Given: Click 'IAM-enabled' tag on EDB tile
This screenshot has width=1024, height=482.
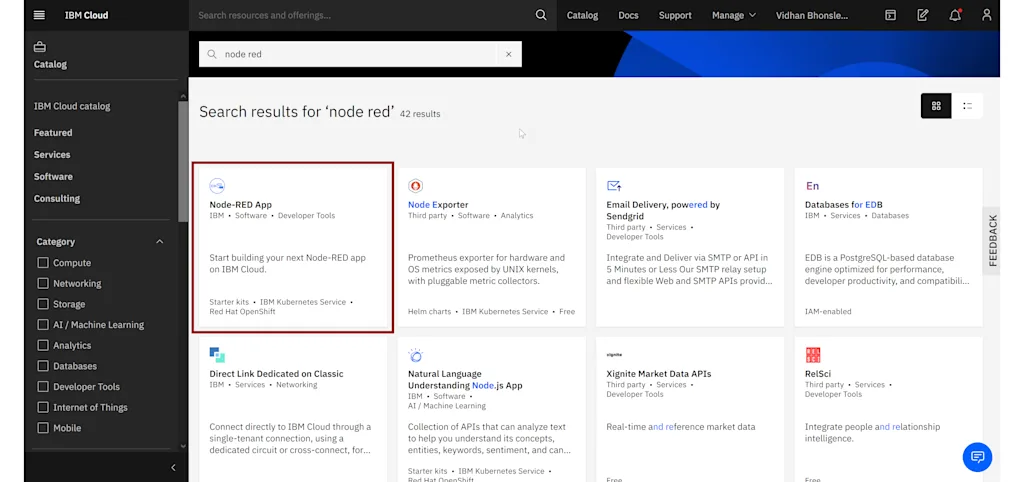Looking at the screenshot, I should tap(827, 312).
